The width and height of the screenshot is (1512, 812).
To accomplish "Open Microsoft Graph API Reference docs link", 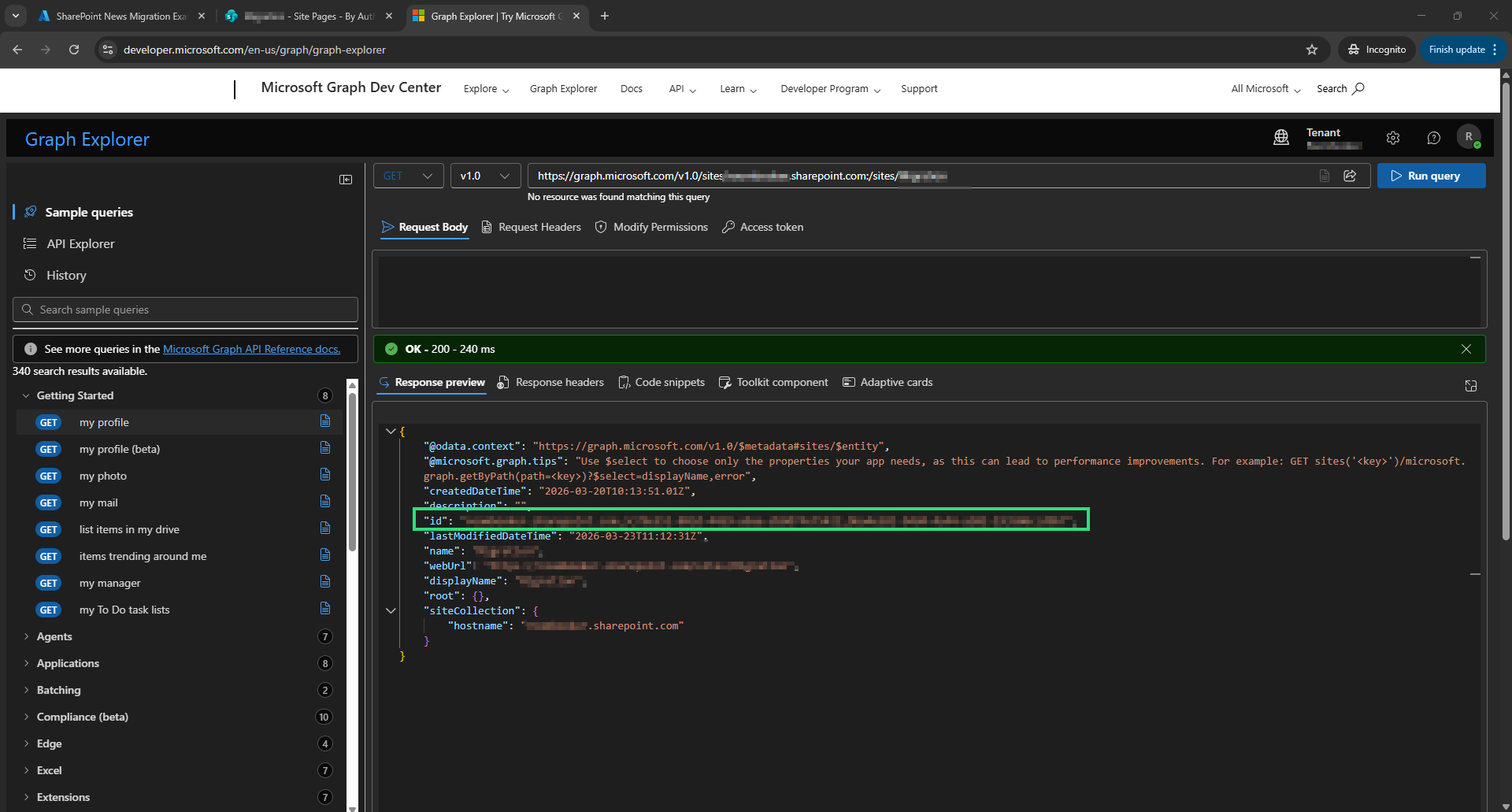I will 251,349.
